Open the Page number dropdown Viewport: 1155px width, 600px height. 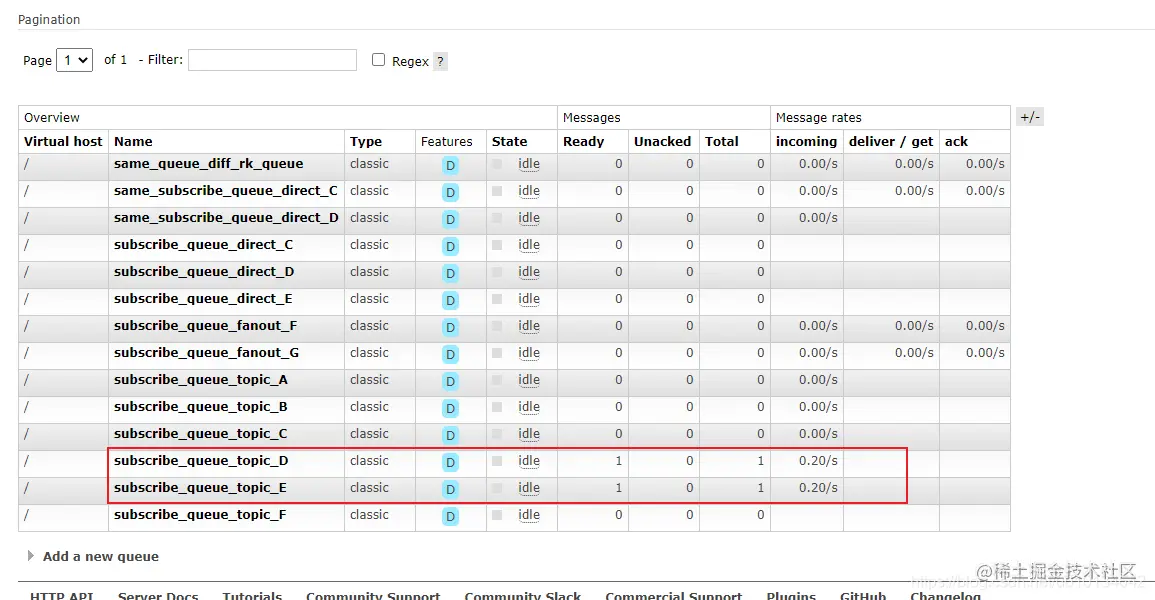coord(74,60)
